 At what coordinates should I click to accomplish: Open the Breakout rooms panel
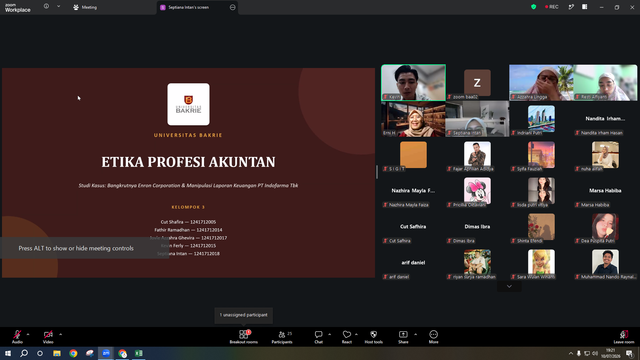click(244, 337)
